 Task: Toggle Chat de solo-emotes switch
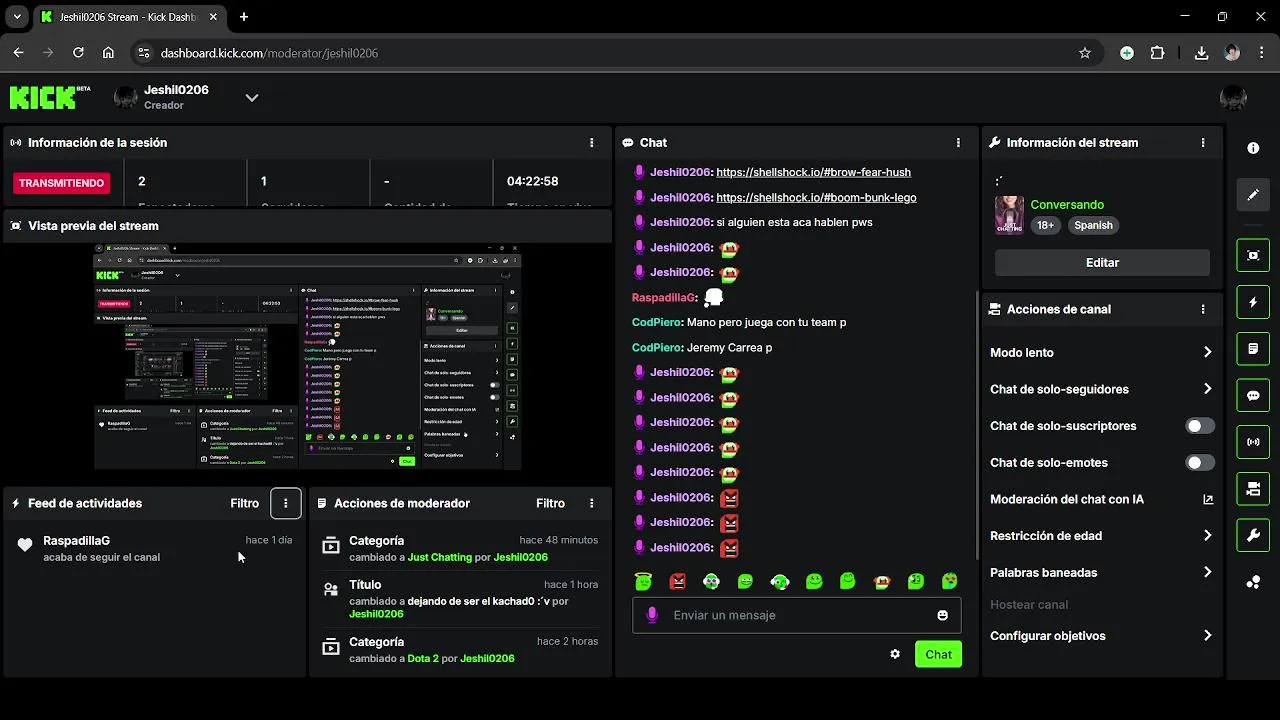pyautogui.click(x=1200, y=463)
